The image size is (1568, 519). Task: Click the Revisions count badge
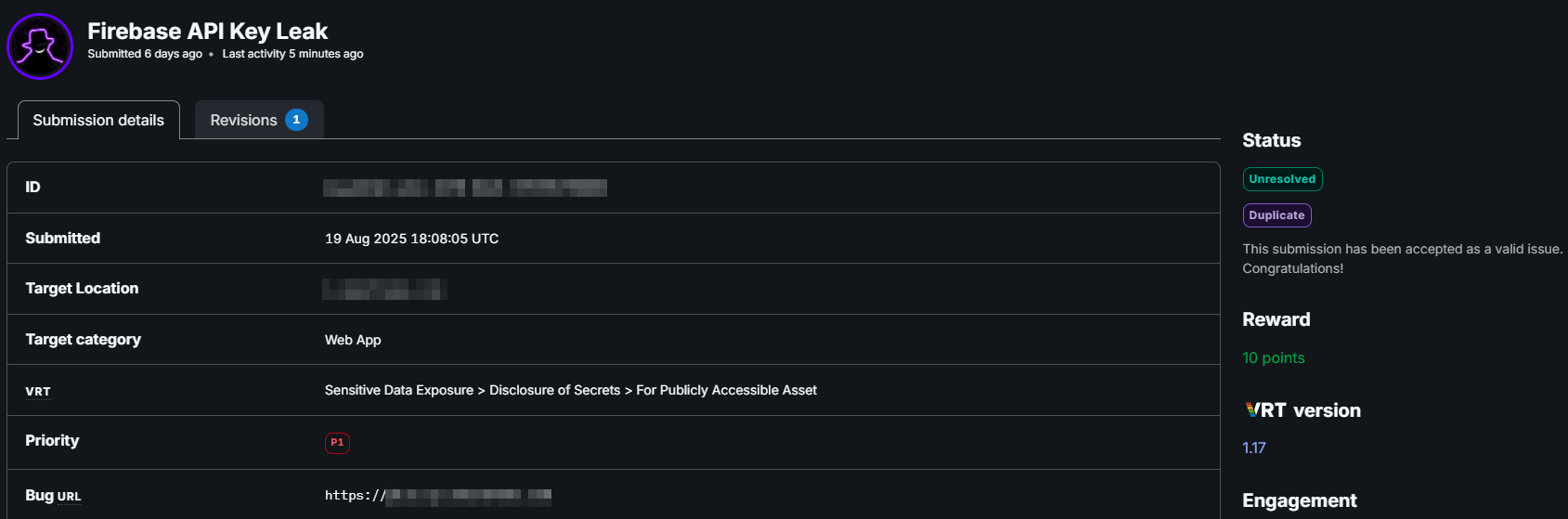click(x=296, y=120)
